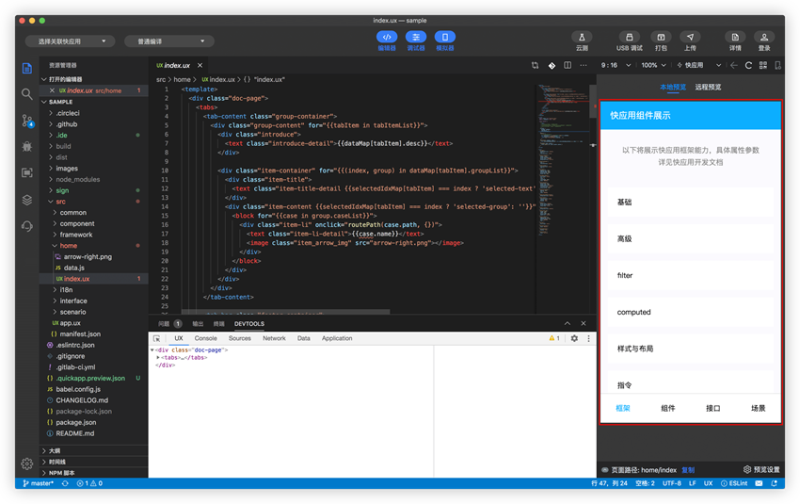Toggle the 调试器 debugger panel
The height and width of the screenshot is (504, 800).
coord(416,38)
